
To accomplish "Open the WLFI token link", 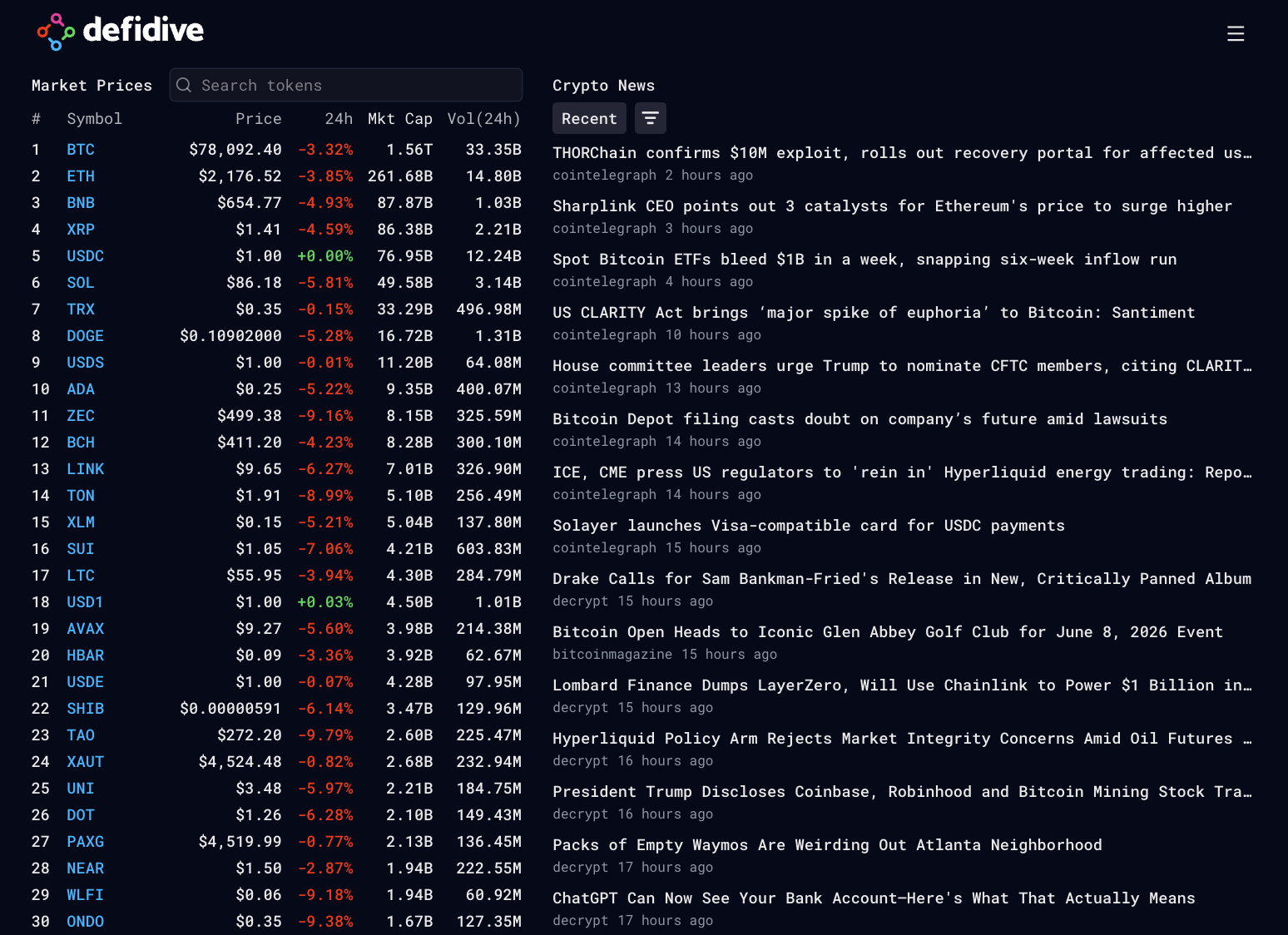I will coord(86,895).
